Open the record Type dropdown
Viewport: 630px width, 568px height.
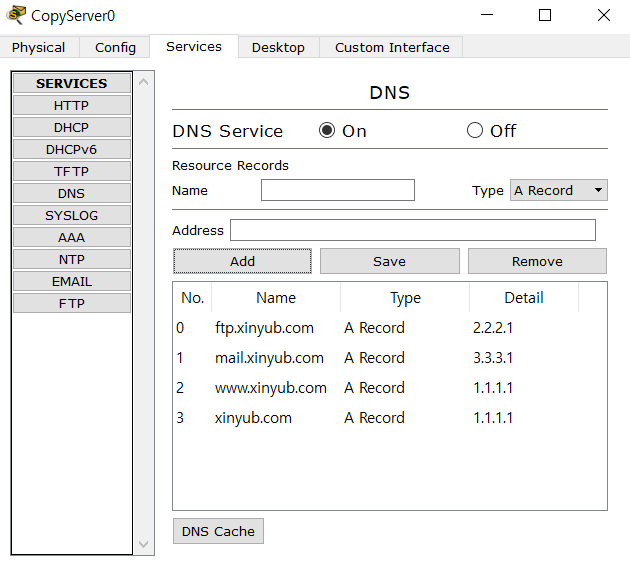(558, 190)
